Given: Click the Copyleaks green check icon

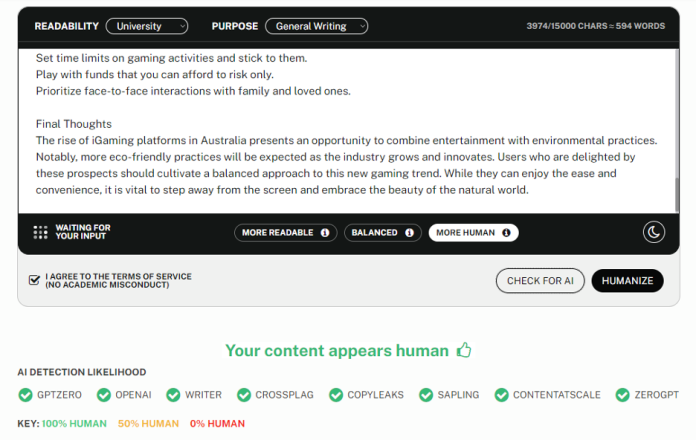Looking at the screenshot, I should (336, 395).
